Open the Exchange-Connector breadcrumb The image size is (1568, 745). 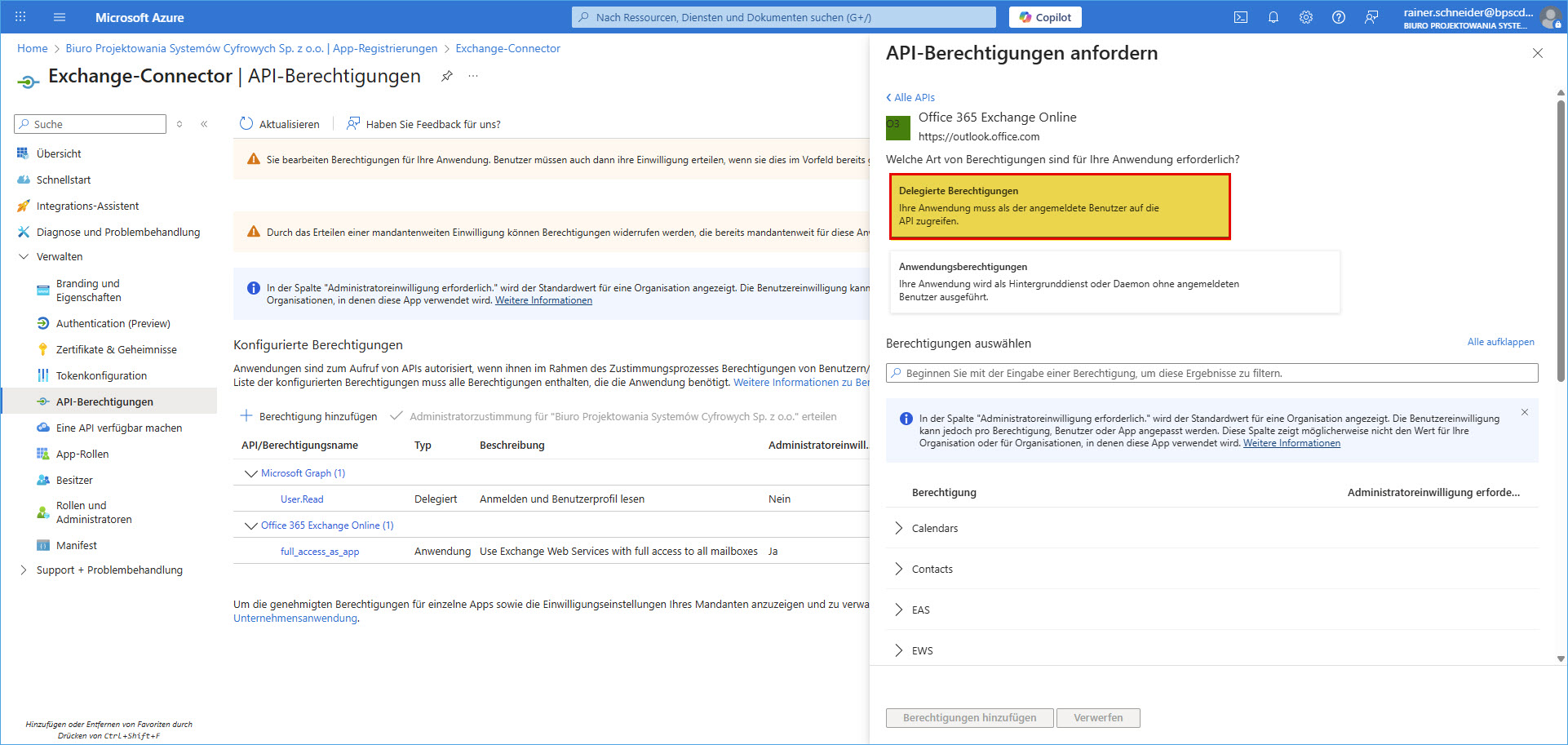point(507,48)
